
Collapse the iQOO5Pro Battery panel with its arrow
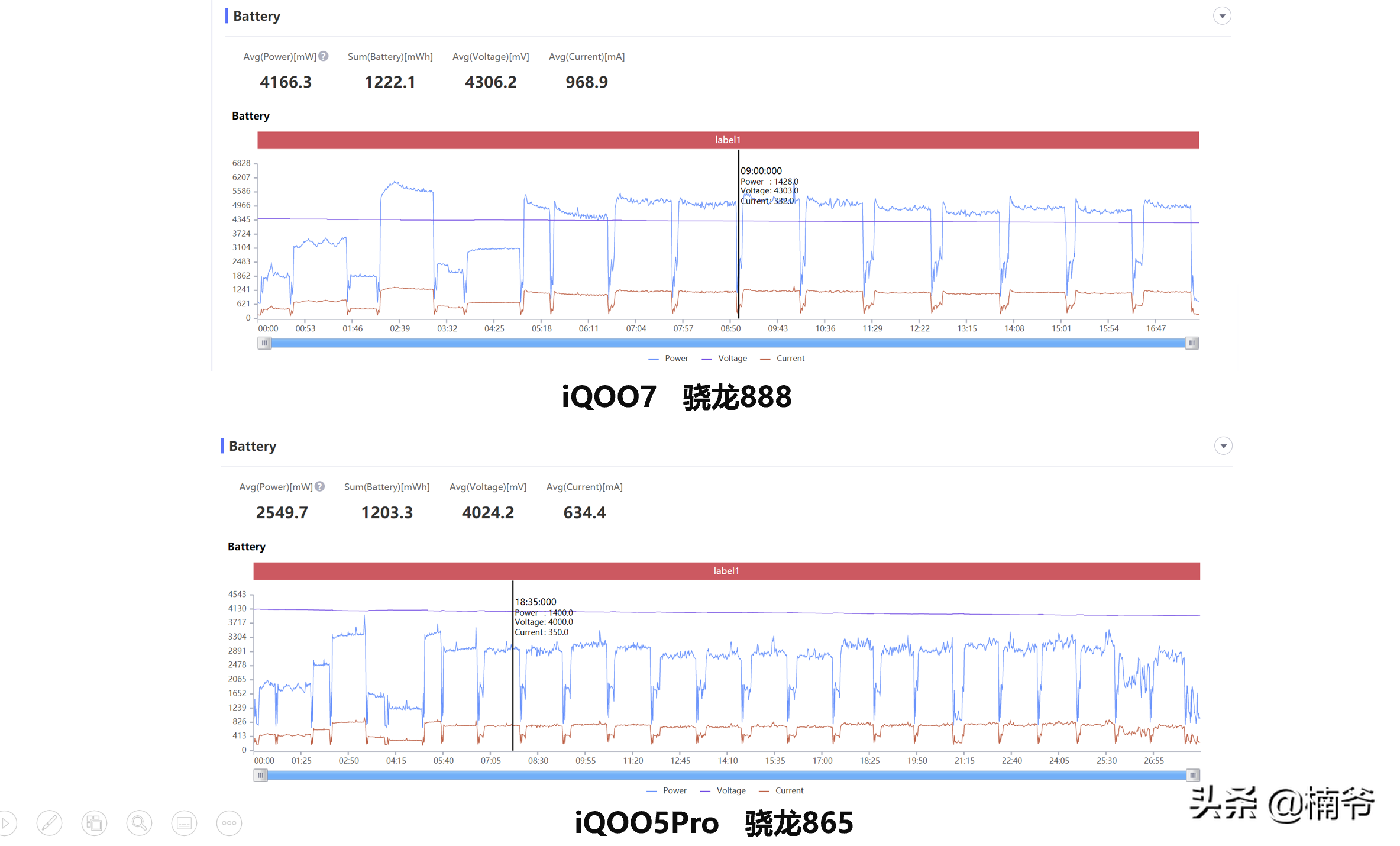point(1223,445)
